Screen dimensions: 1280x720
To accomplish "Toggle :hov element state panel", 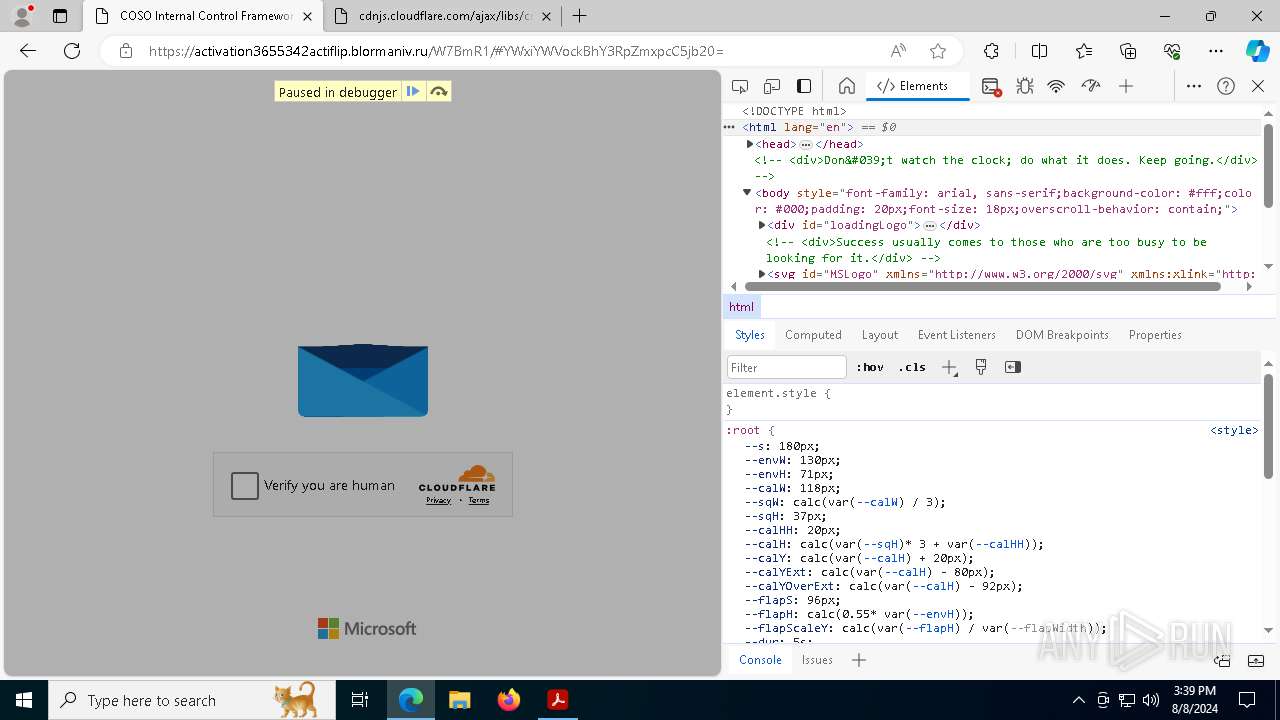I will tap(870, 367).
